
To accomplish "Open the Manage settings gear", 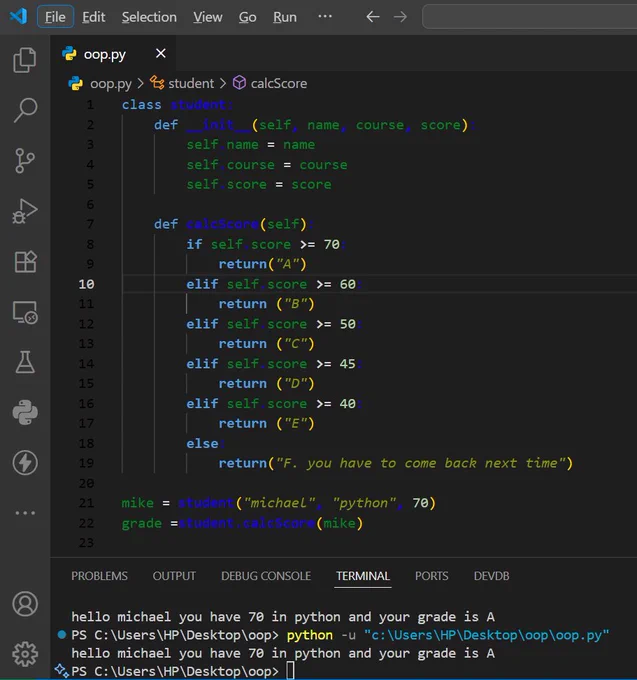I will [x=25, y=654].
